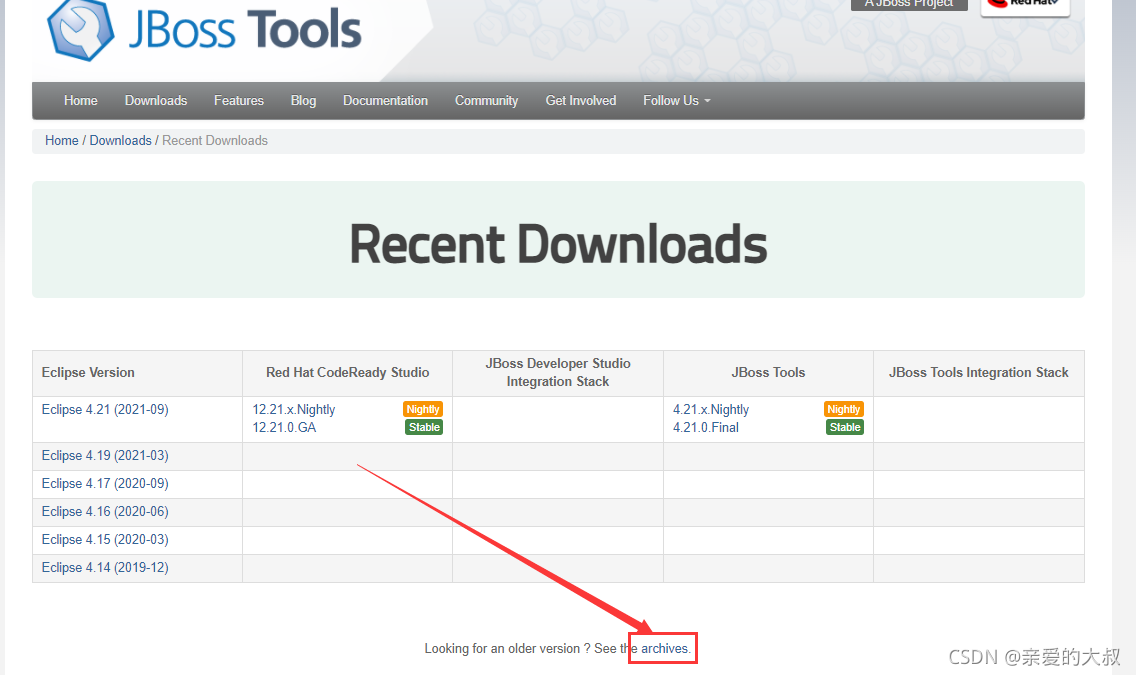Open the Eclipse 4.15 (2020-03) link
The height and width of the screenshot is (675, 1136).
[105, 540]
